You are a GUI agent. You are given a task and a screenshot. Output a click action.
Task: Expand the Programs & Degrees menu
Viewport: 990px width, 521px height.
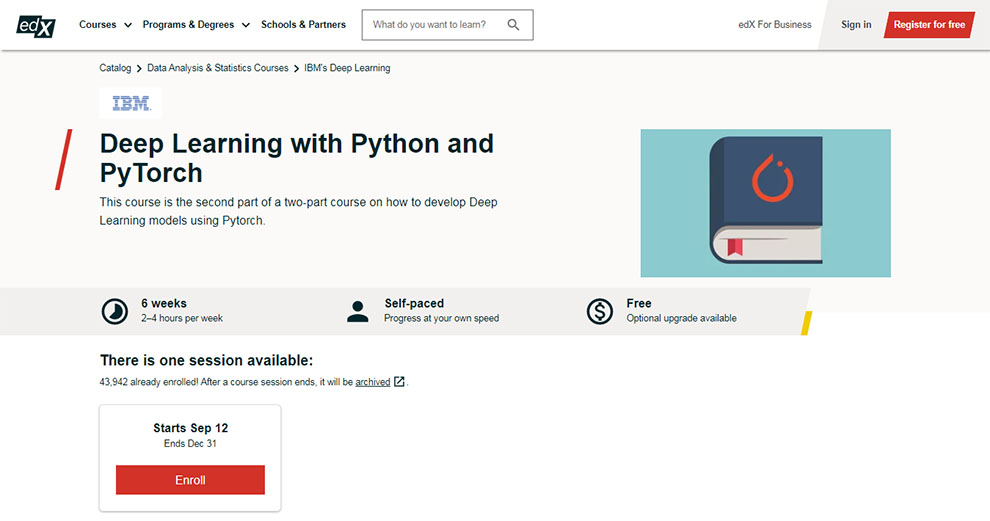[196, 25]
